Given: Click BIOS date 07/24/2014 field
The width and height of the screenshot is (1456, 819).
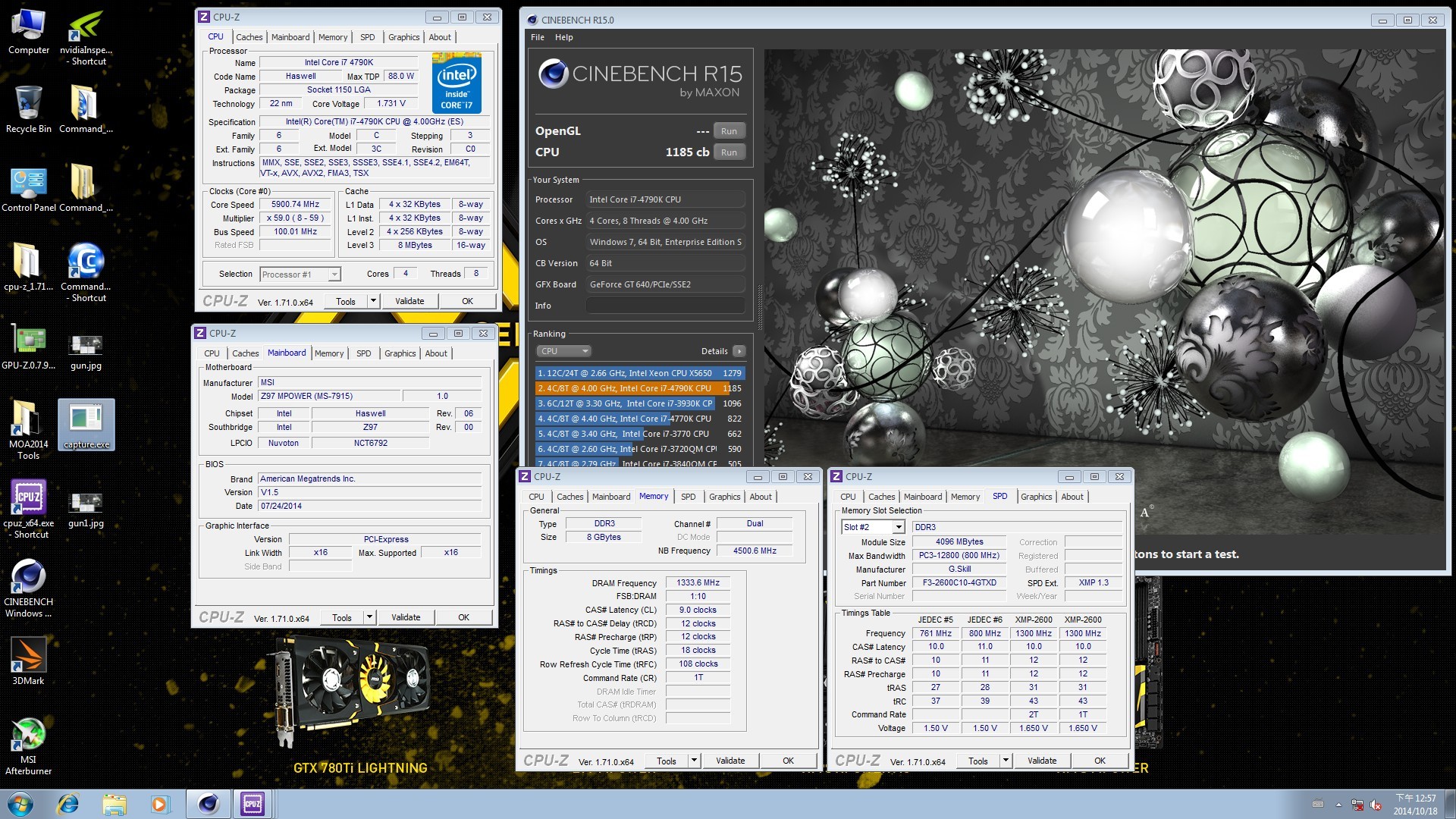Looking at the screenshot, I should [370, 506].
